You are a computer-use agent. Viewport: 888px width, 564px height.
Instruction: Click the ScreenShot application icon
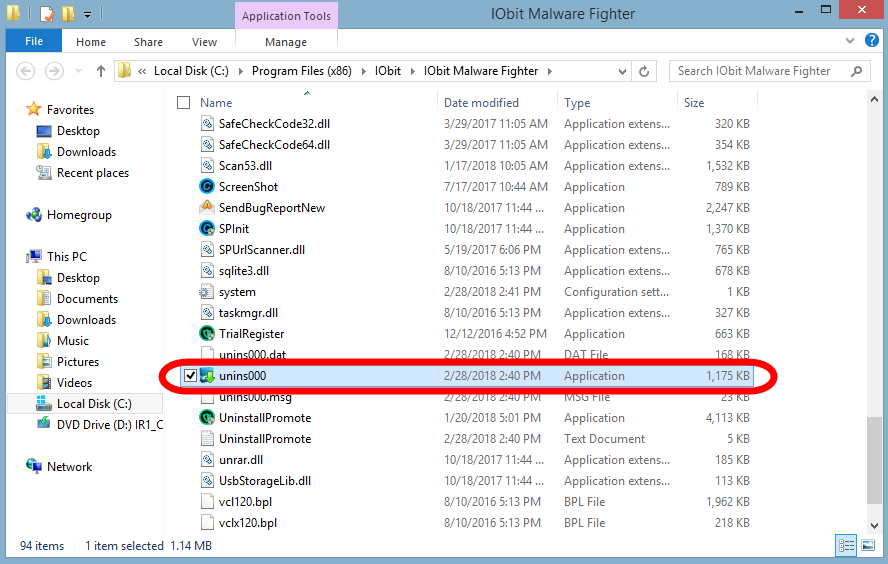coord(207,186)
